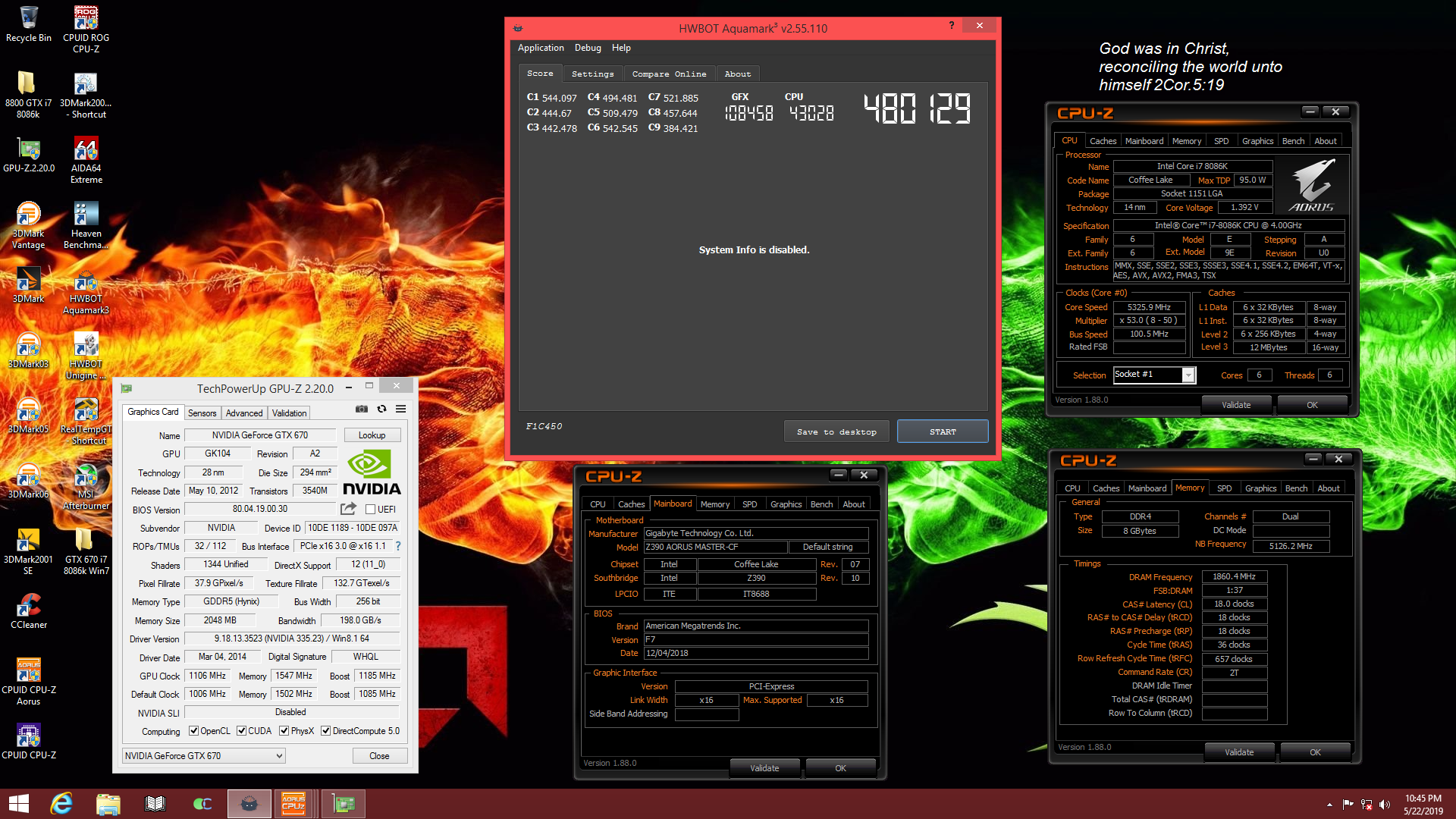Open GPU-Z.2.20.0 desktop icon
1456x819 pixels.
click(x=28, y=155)
